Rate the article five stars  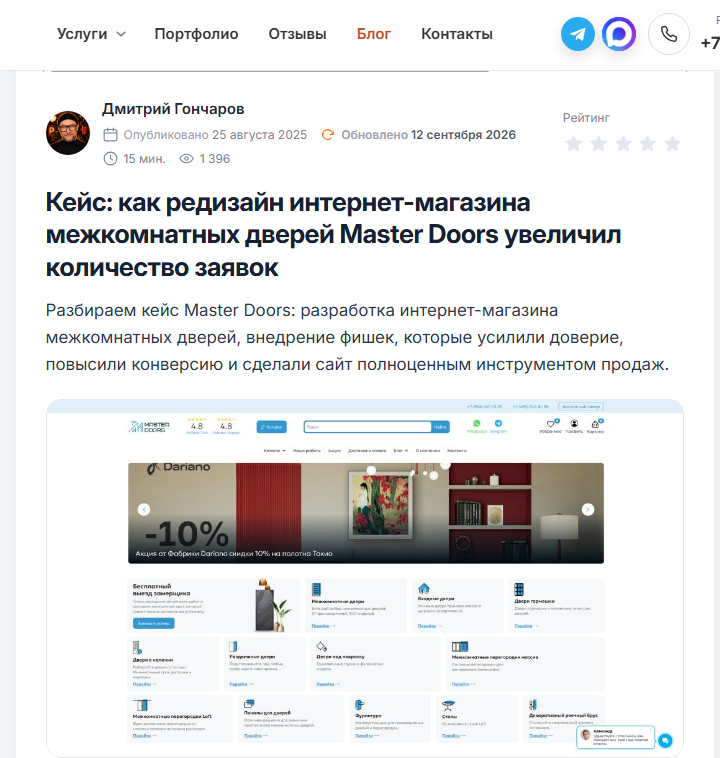pos(672,144)
